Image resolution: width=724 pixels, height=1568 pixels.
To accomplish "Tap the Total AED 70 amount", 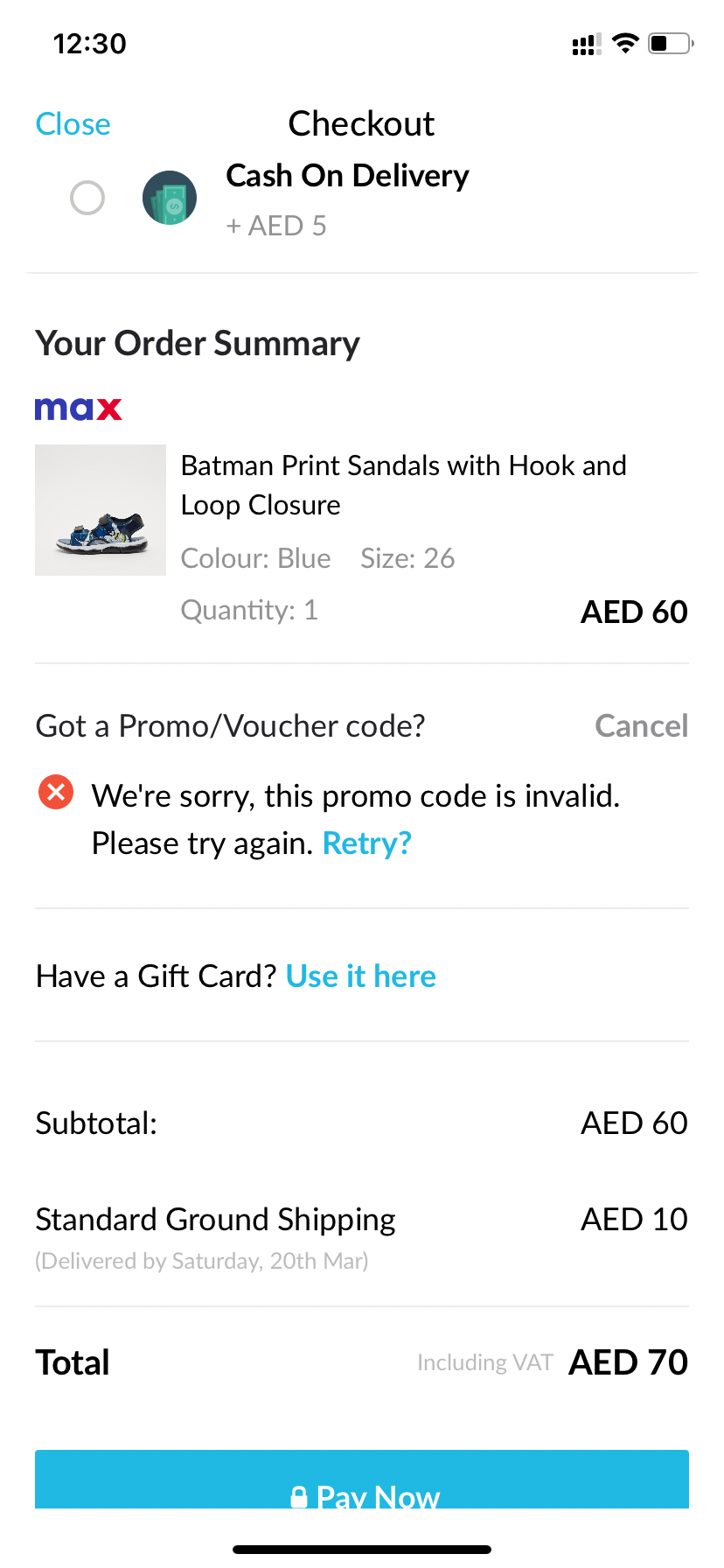I will pyautogui.click(x=628, y=1362).
